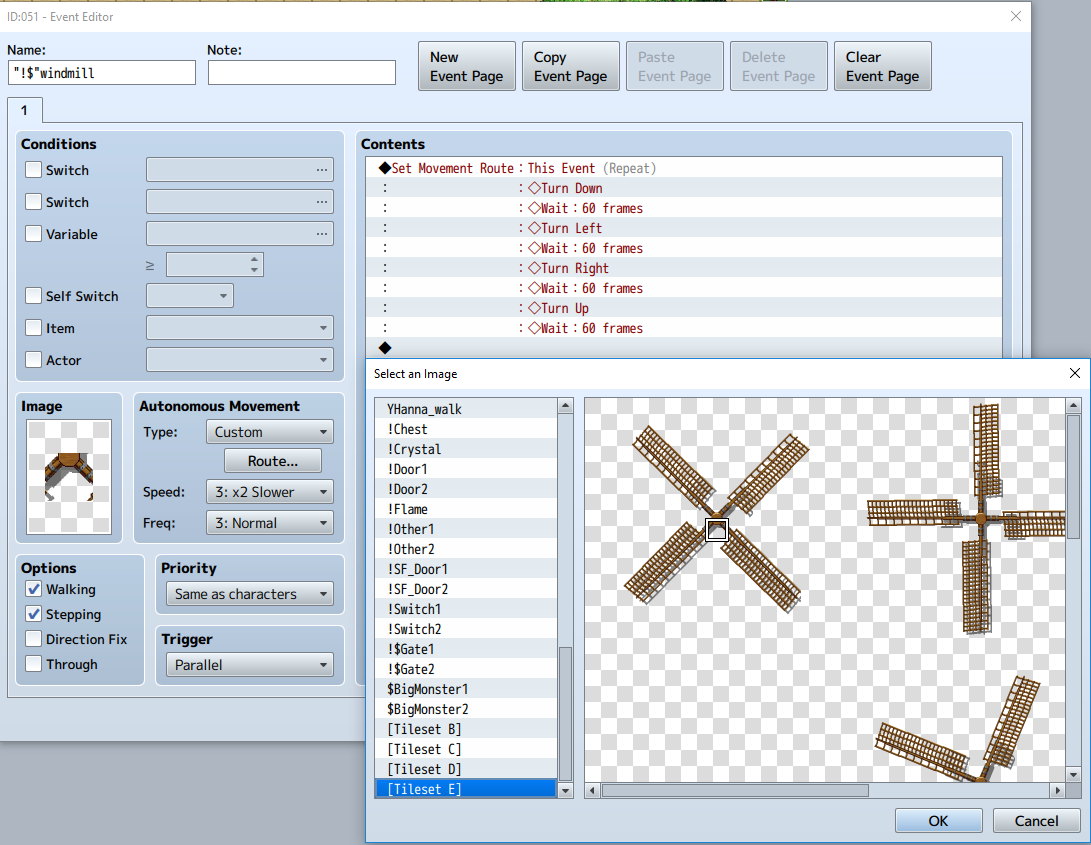Click the scroll up arrow in image list
Viewport: 1091px width, 845px height.
(565, 406)
